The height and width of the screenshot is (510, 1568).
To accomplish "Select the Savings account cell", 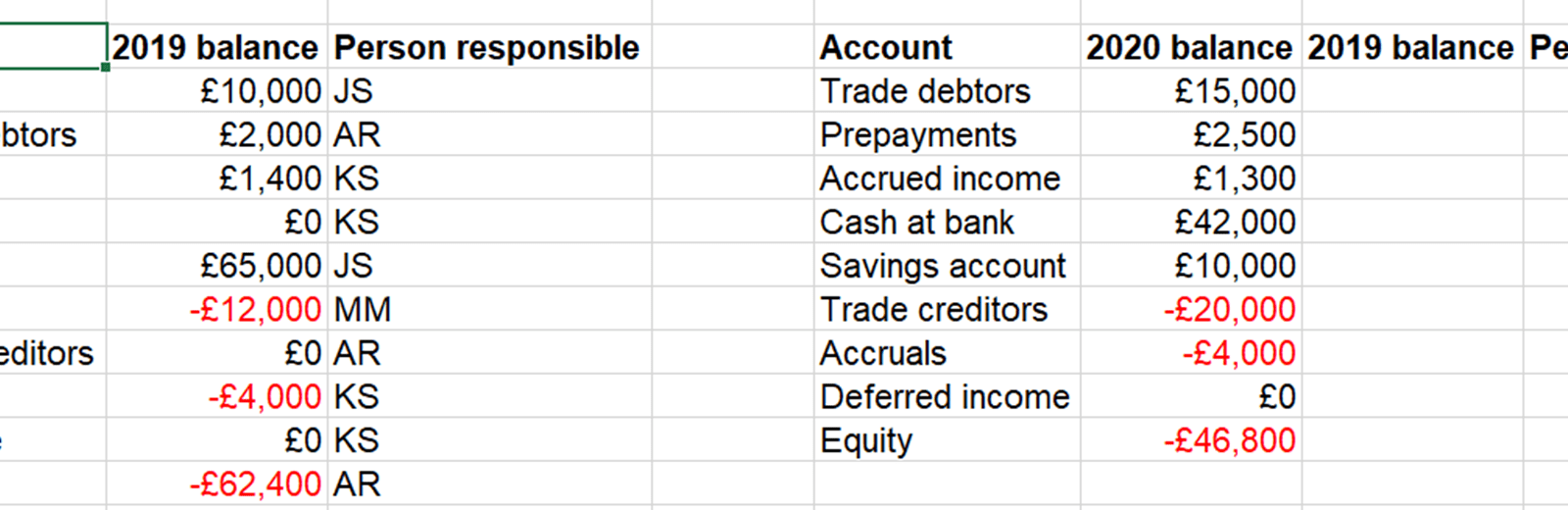I will click(943, 266).
